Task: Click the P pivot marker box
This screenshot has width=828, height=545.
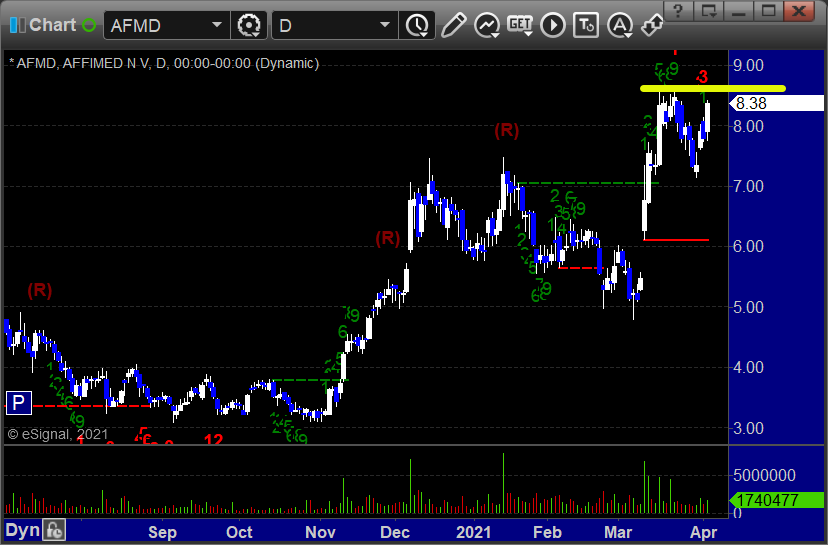Action: click(x=18, y=403)
